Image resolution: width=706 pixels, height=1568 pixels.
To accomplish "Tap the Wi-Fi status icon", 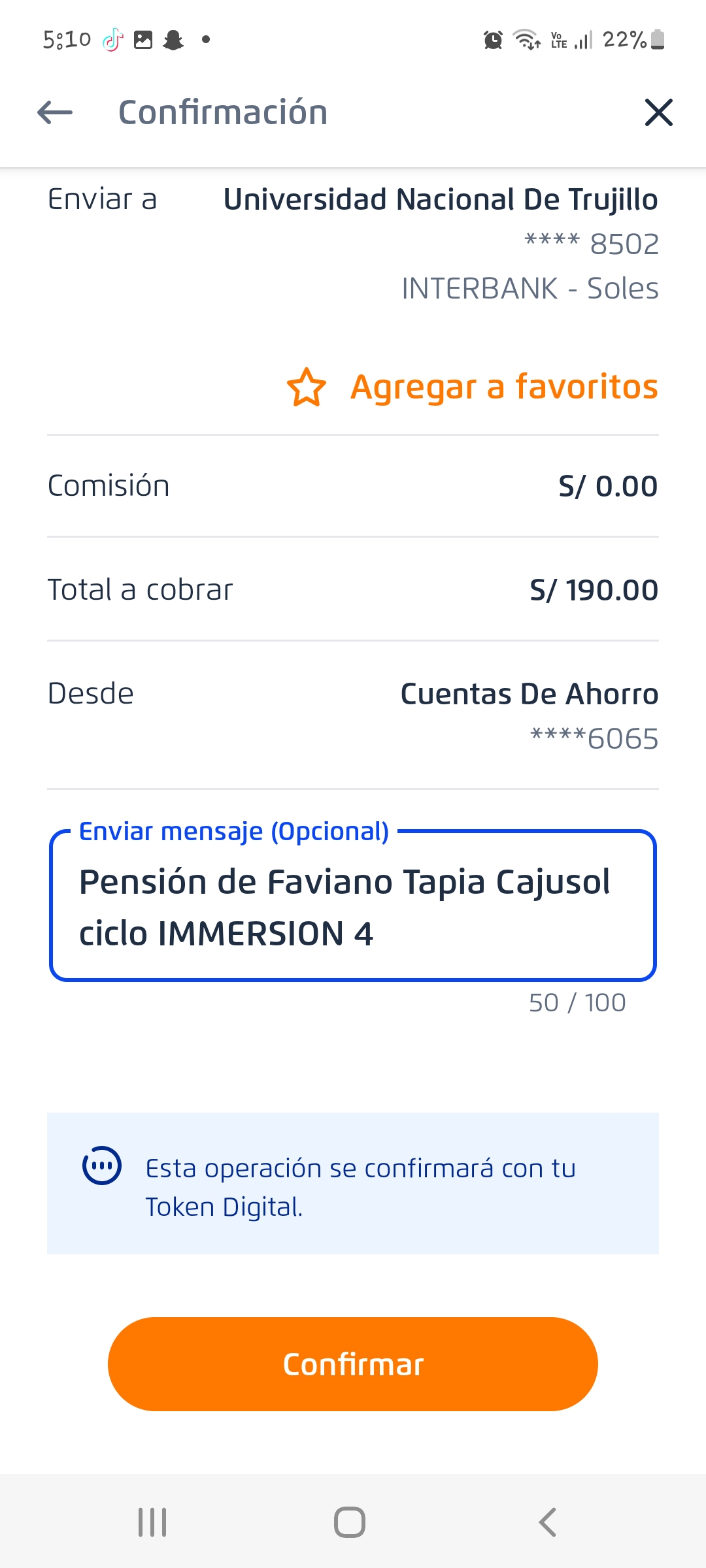I will (x=526, y=40).
